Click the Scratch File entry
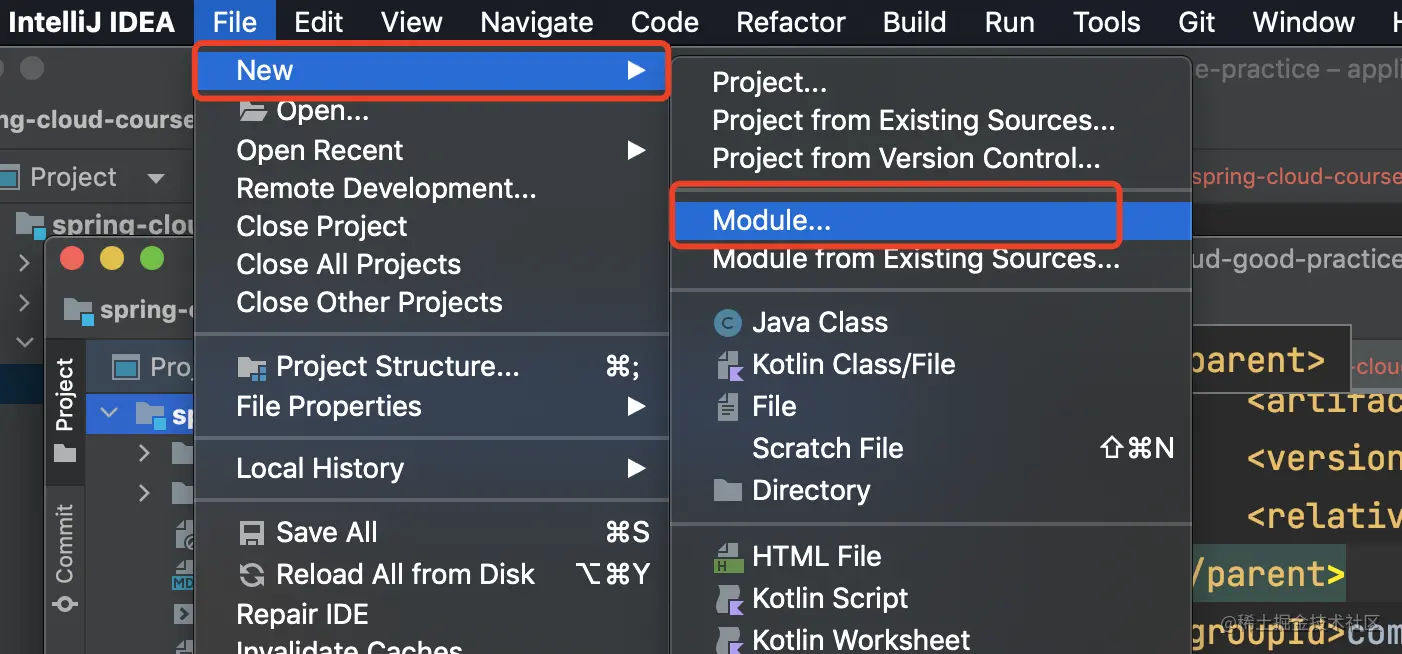Screen dimensions: 1402x654 pyautogui.click(x=827, y=449)
